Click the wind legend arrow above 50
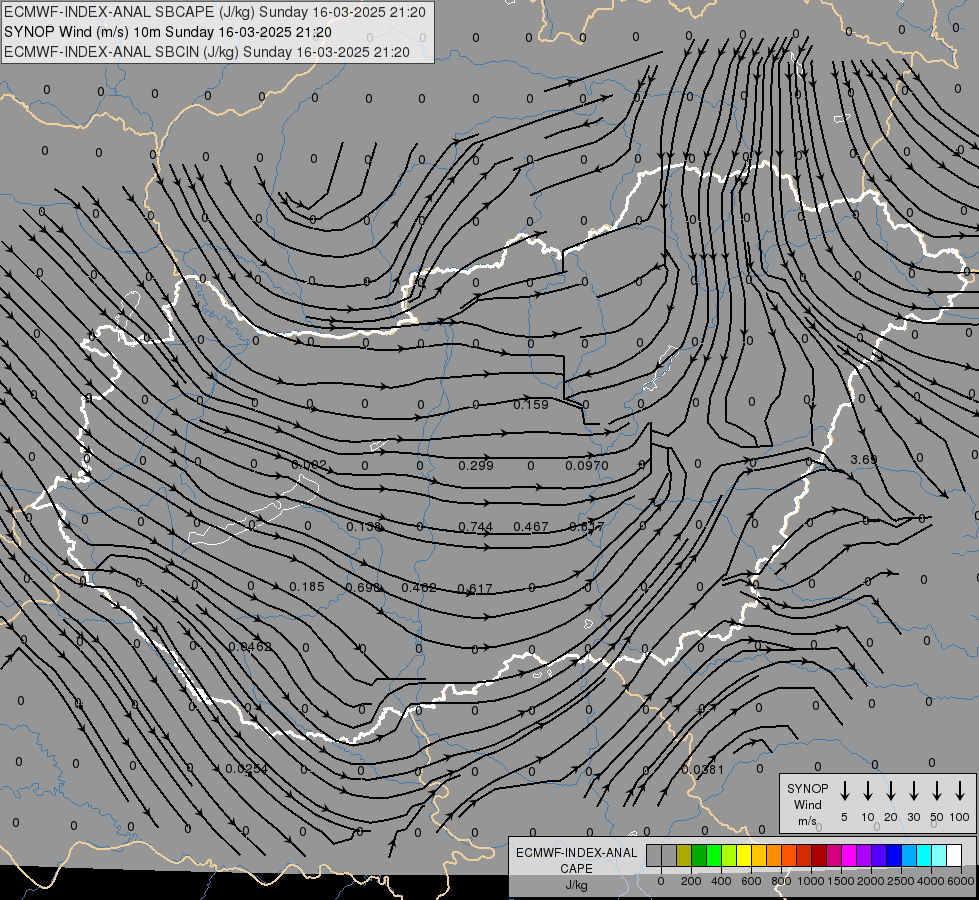Image resolution: width=979 pixels, height=900 pixels. [x=937, y=791]
